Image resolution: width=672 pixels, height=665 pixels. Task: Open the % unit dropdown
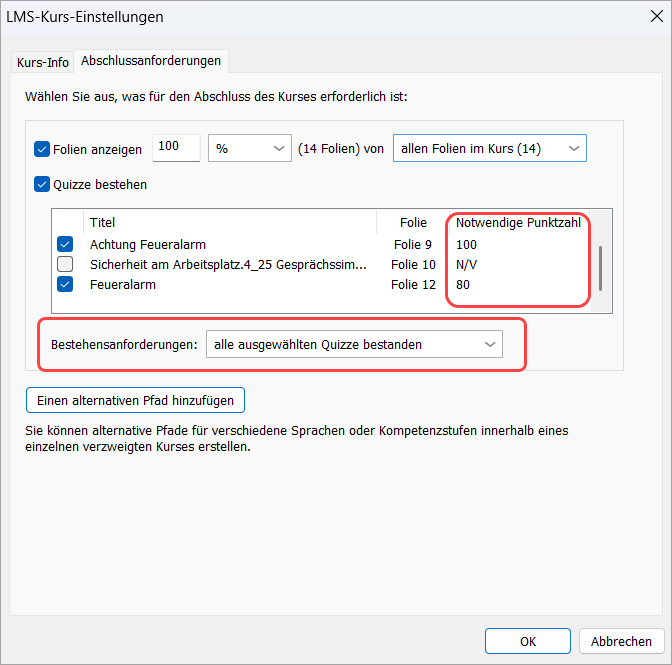[x=248, y=148]
